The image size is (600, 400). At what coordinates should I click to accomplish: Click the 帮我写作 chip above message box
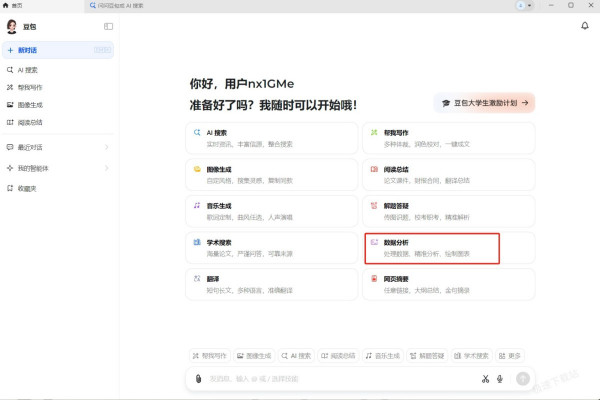point(210,356)
